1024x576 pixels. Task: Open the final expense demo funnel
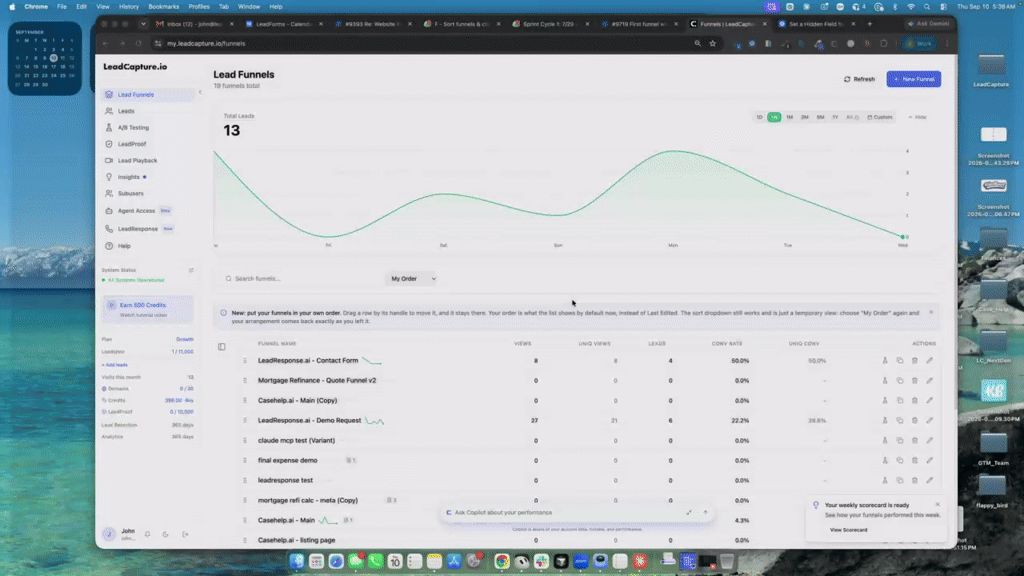click(x=287, y=460)
